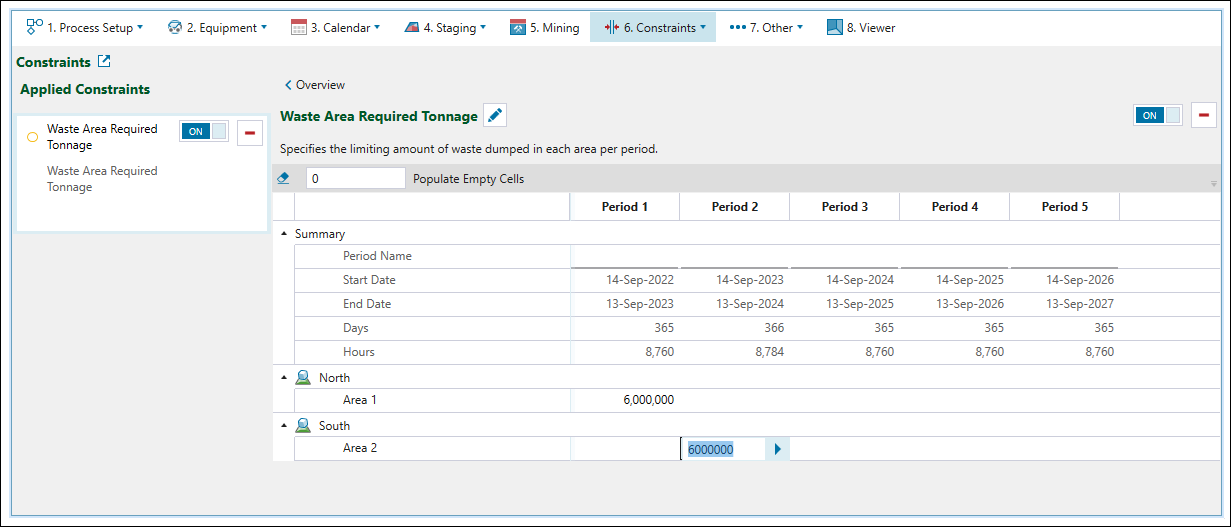Go back to Overview
Screen dimensions: 1232x529
pos(315,85)
